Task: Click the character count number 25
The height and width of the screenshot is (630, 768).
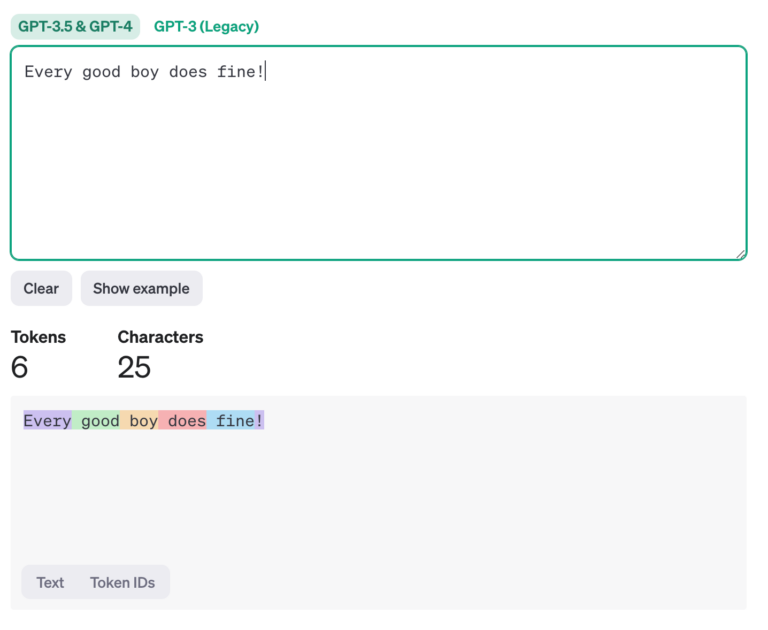Action: click(x=134, y=367)
